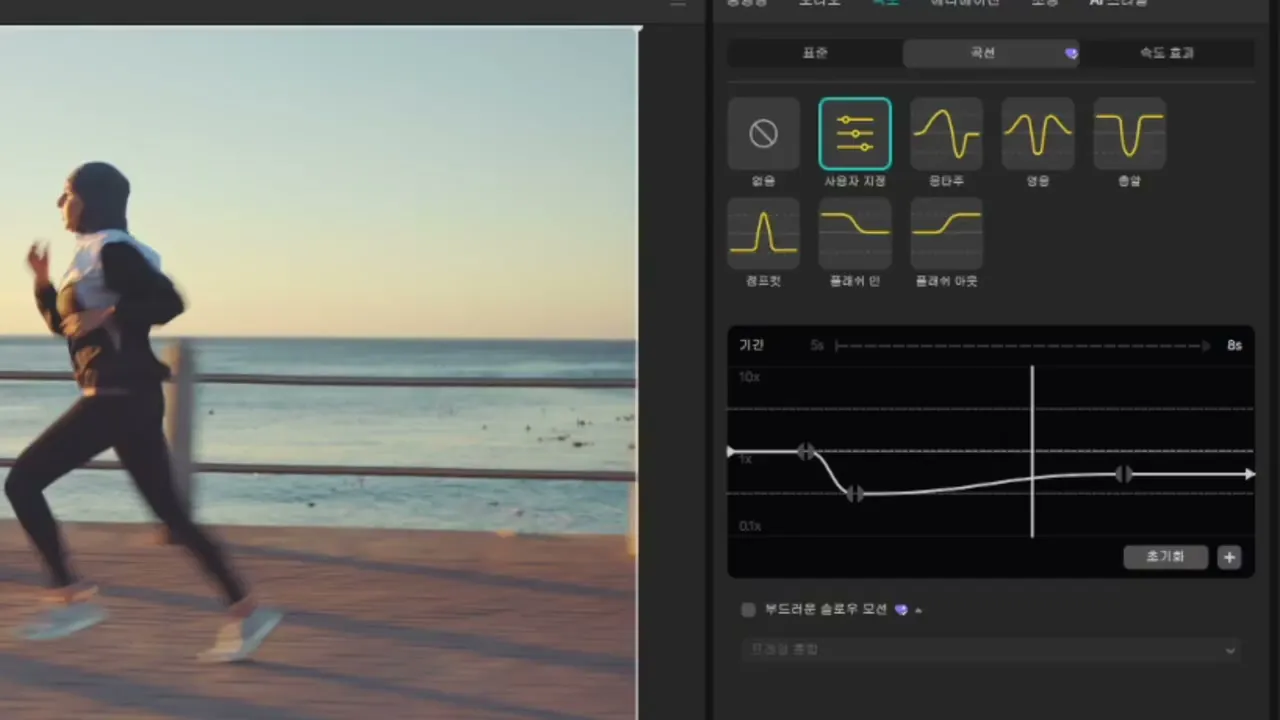Click the new duration value 8s

click(1234, 345)
